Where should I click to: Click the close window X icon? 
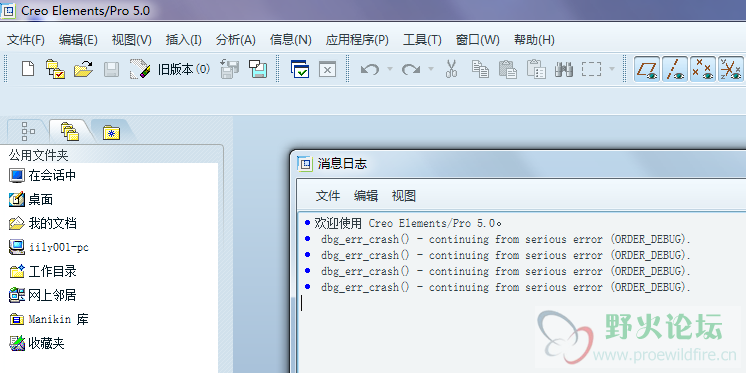(327, 69)
